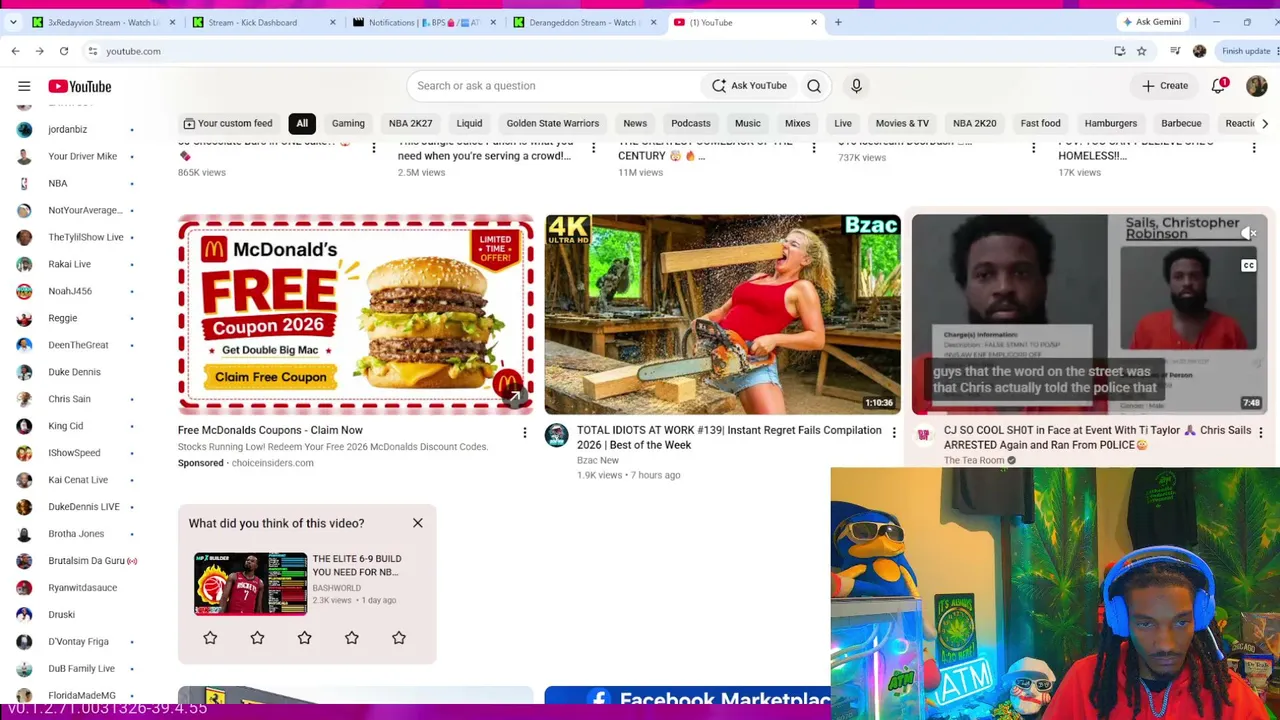Screen dimensions: 1280x720
Task: Open the YouTube notifications bell
Action: 1218,86
